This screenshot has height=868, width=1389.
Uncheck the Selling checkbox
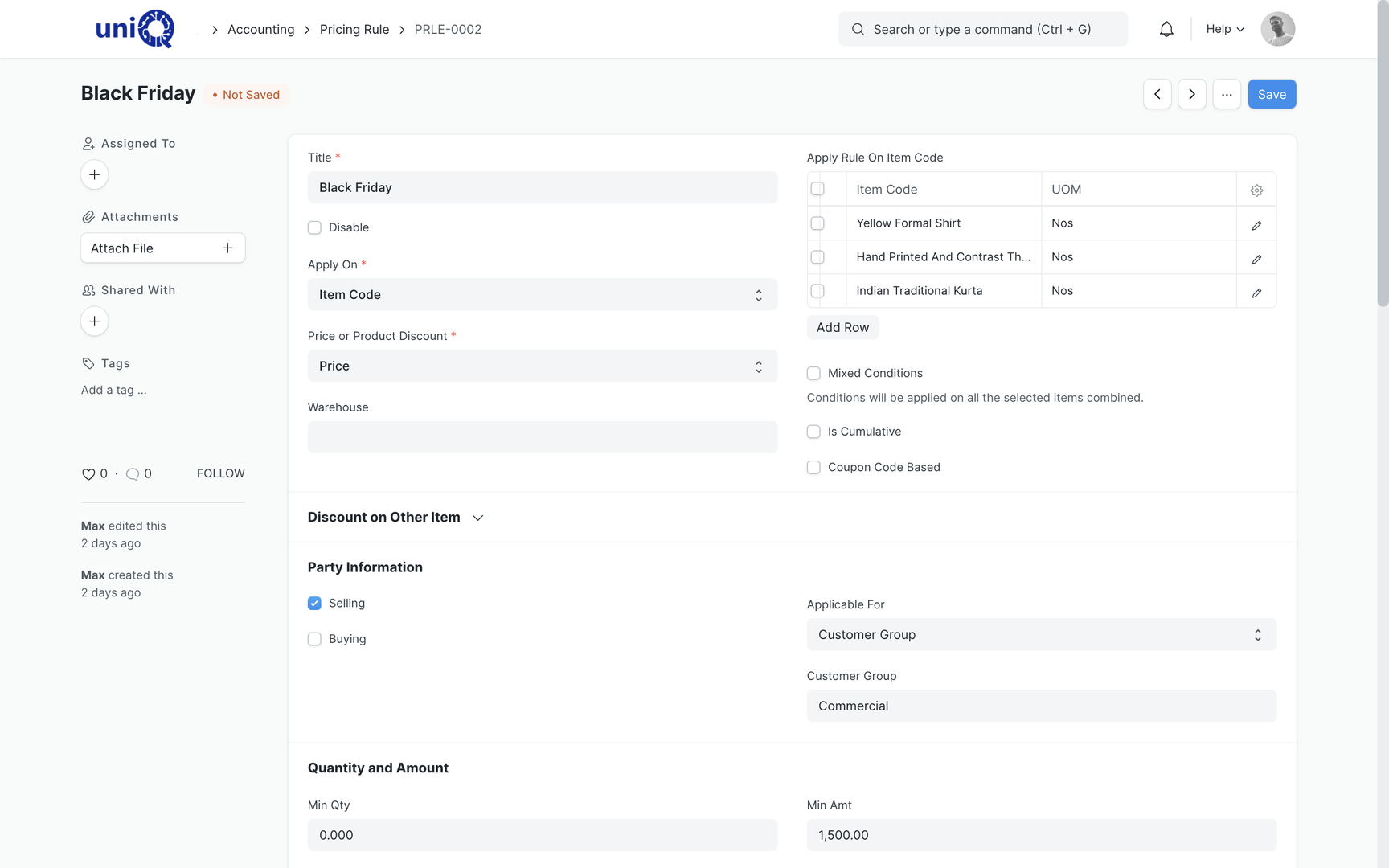[x=314, y=603]
